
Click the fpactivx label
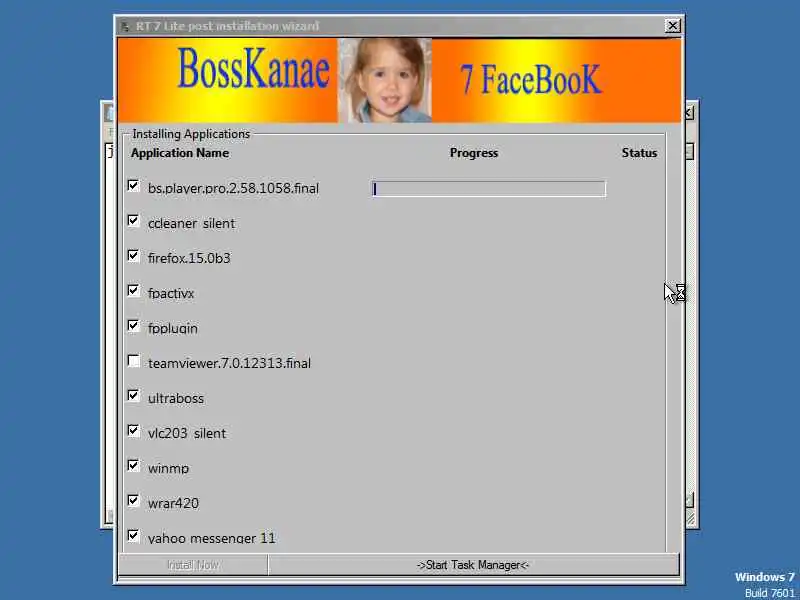pos(171,293)
